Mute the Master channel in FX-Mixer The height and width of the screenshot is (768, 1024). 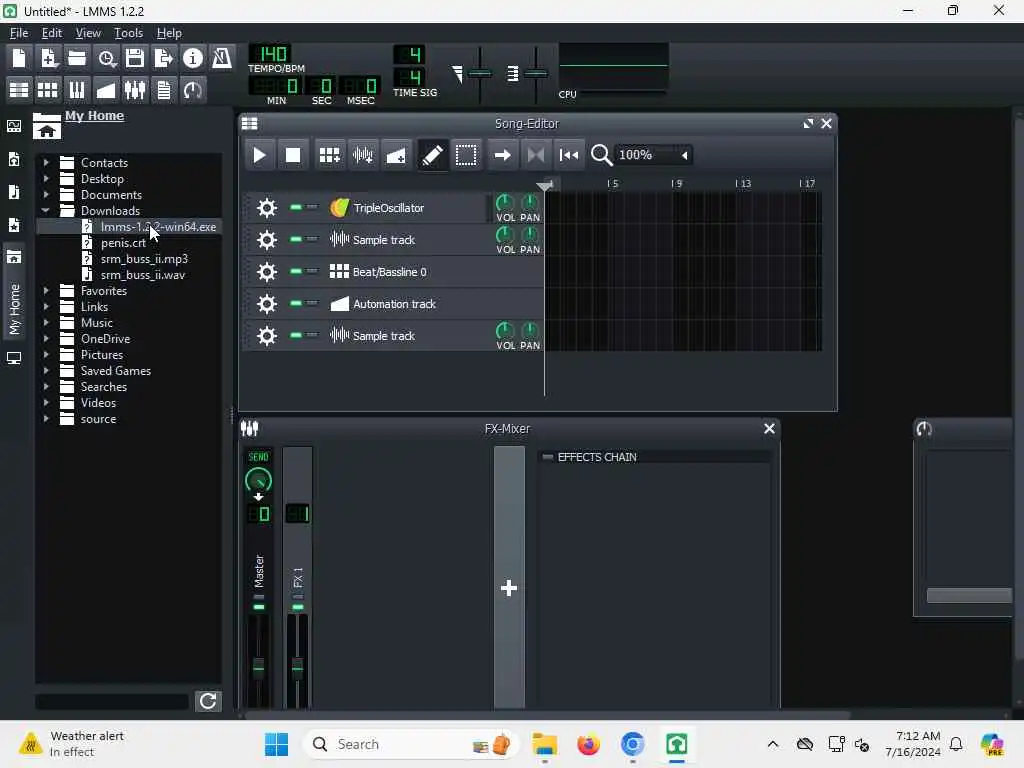click(259, 607)
